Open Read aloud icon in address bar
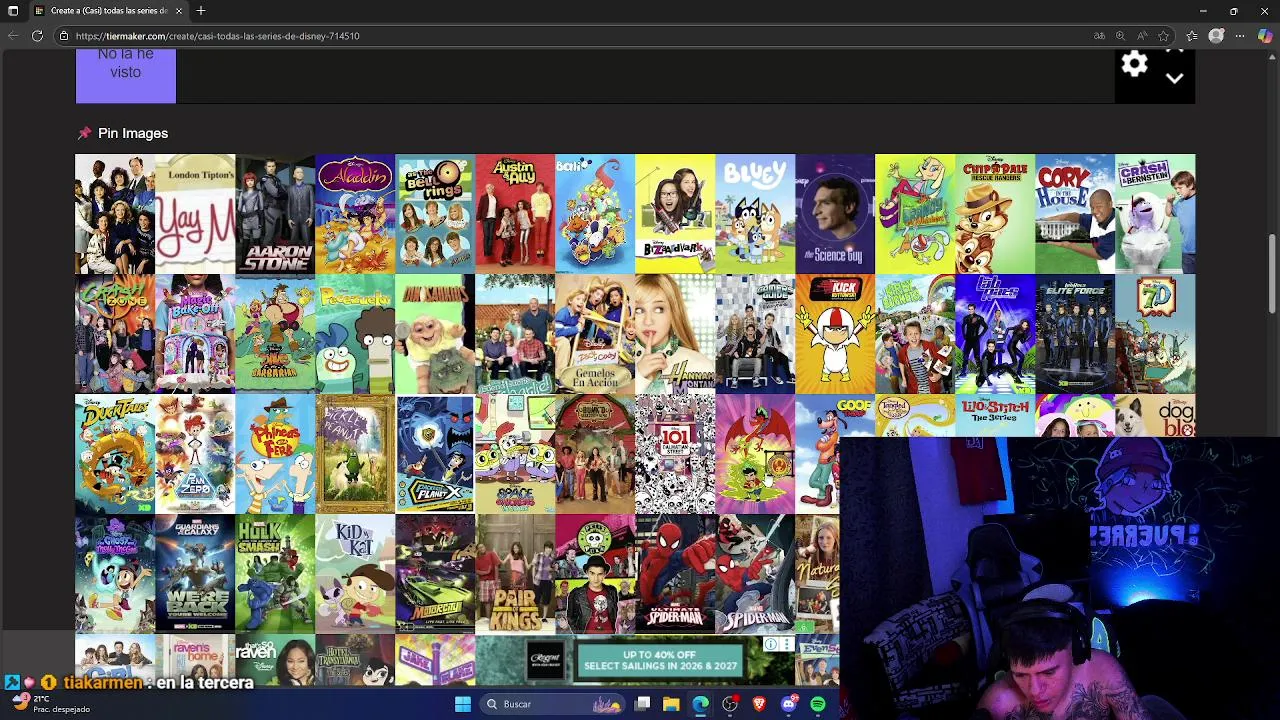Screen dimensions: 1280x720 [x=1142, y=36]
